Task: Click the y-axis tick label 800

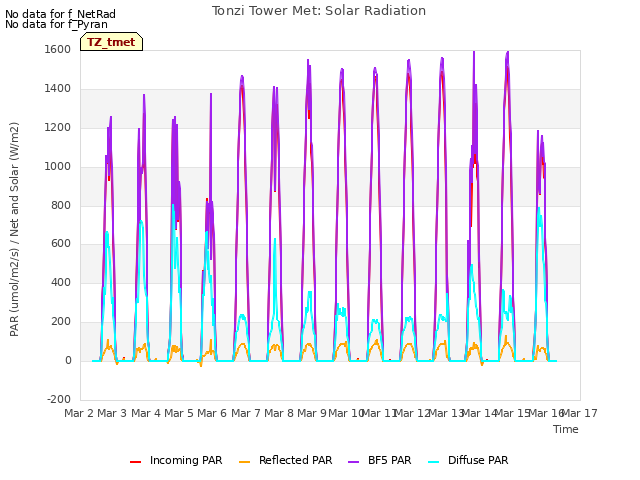Action: [61, 205]
